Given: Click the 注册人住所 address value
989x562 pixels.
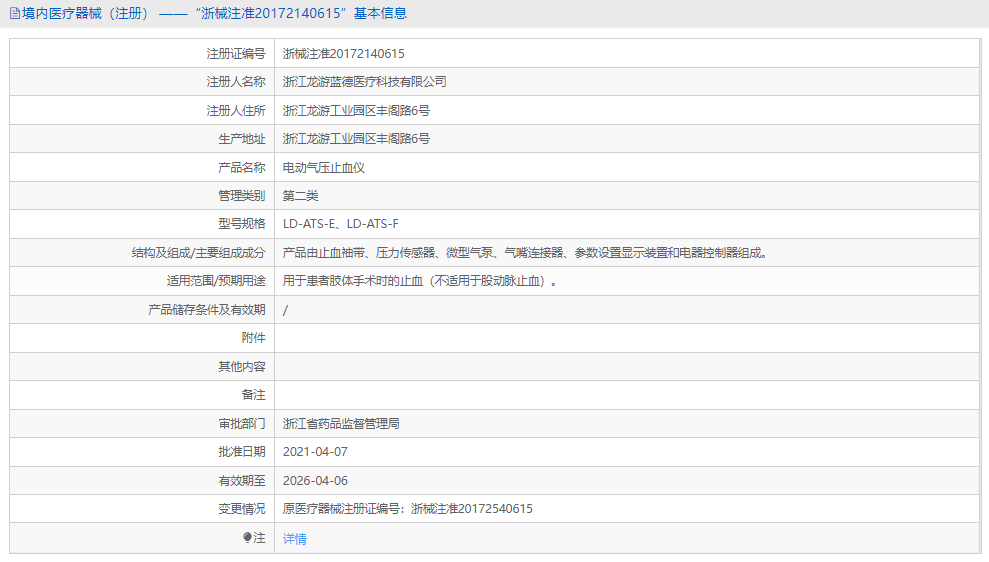Looking at the screenshot, I should pos(356,110).
